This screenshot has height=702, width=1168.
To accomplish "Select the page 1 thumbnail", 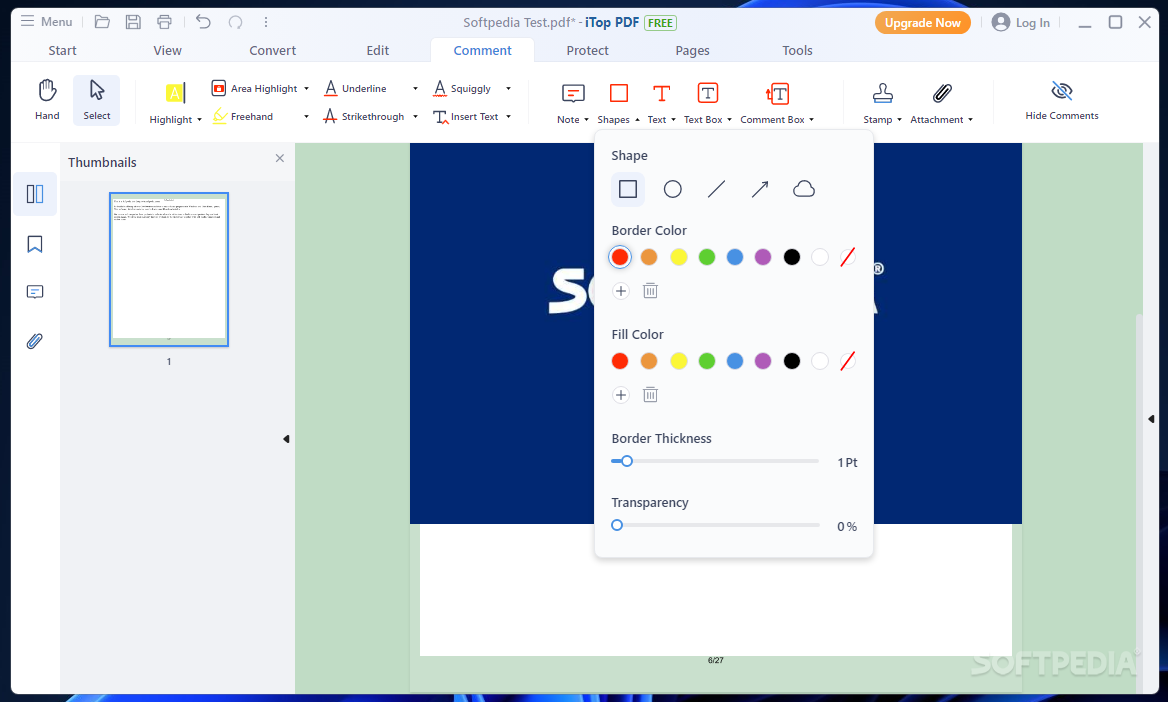I will (169, 270).
